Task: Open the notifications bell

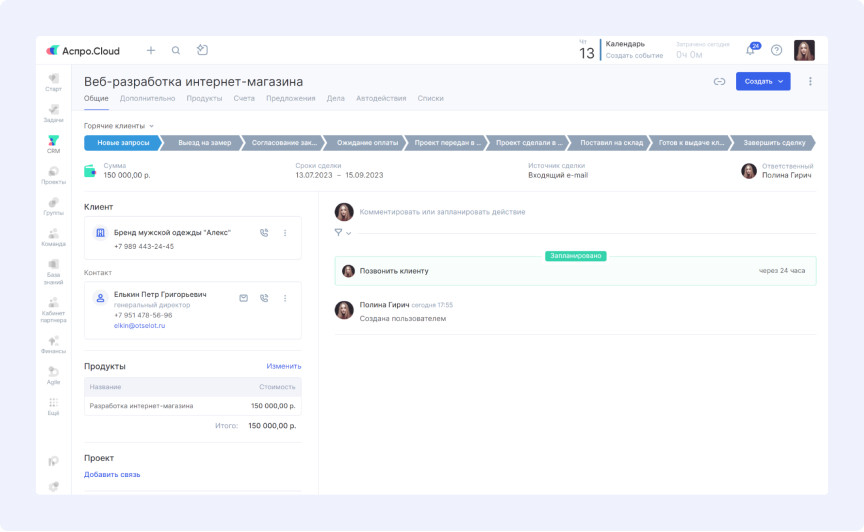Action: 751,51
